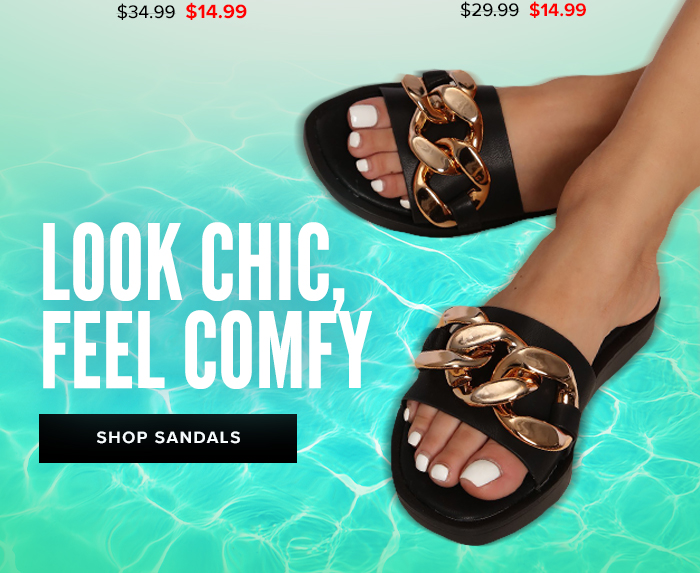700x573 pixels.
Task: Select the $34.99 original price
Action: coord(146,12)
